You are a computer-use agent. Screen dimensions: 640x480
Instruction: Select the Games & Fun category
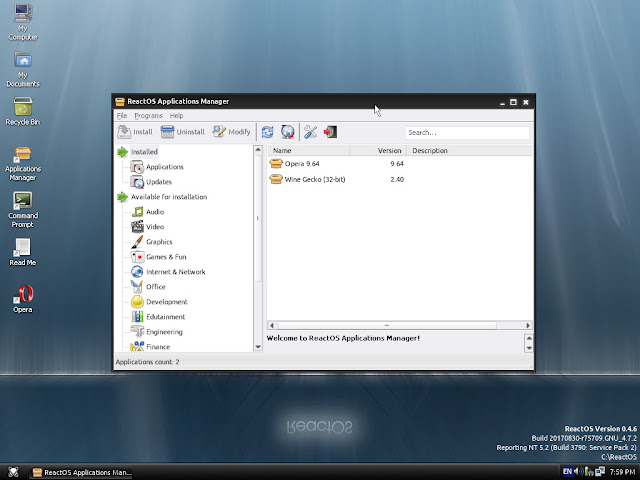[x=166, y=257]
